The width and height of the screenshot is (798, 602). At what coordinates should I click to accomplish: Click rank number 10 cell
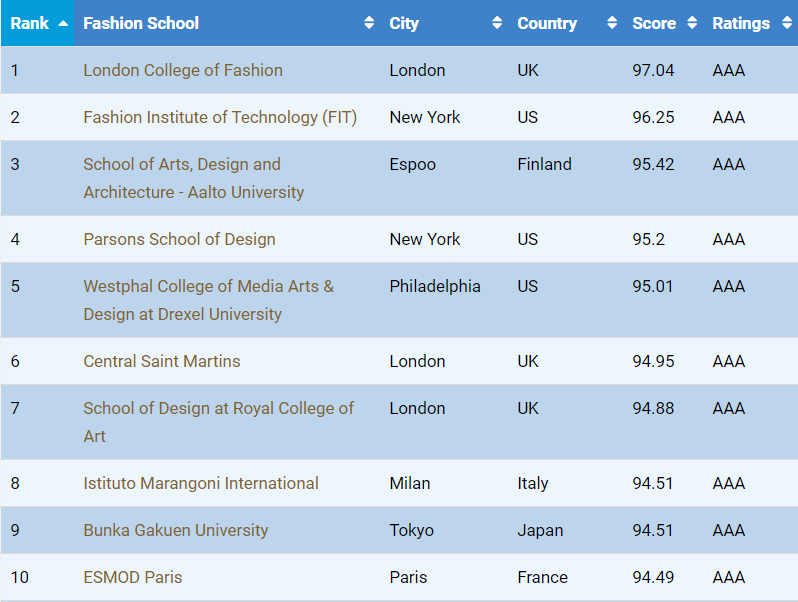click(20, 577)
